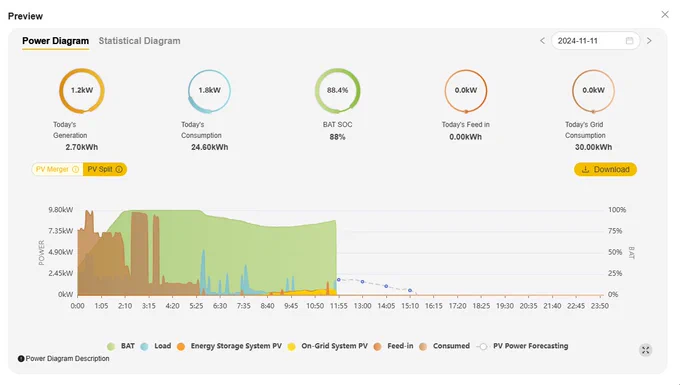Click info icon beside PV Split
Screen dimensions: 680x385
tap(119, 170)
